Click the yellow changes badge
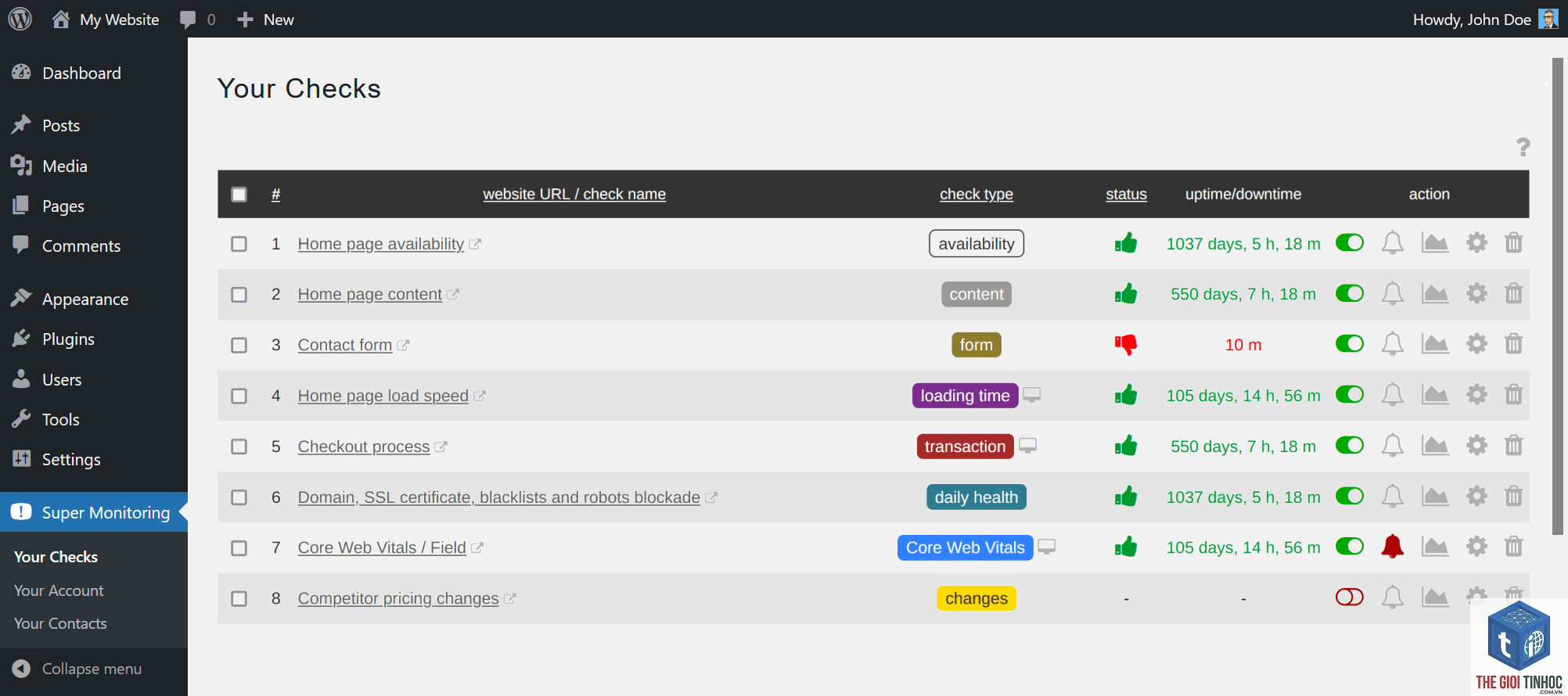This screenshot has width=1568, height=696. 976,598
